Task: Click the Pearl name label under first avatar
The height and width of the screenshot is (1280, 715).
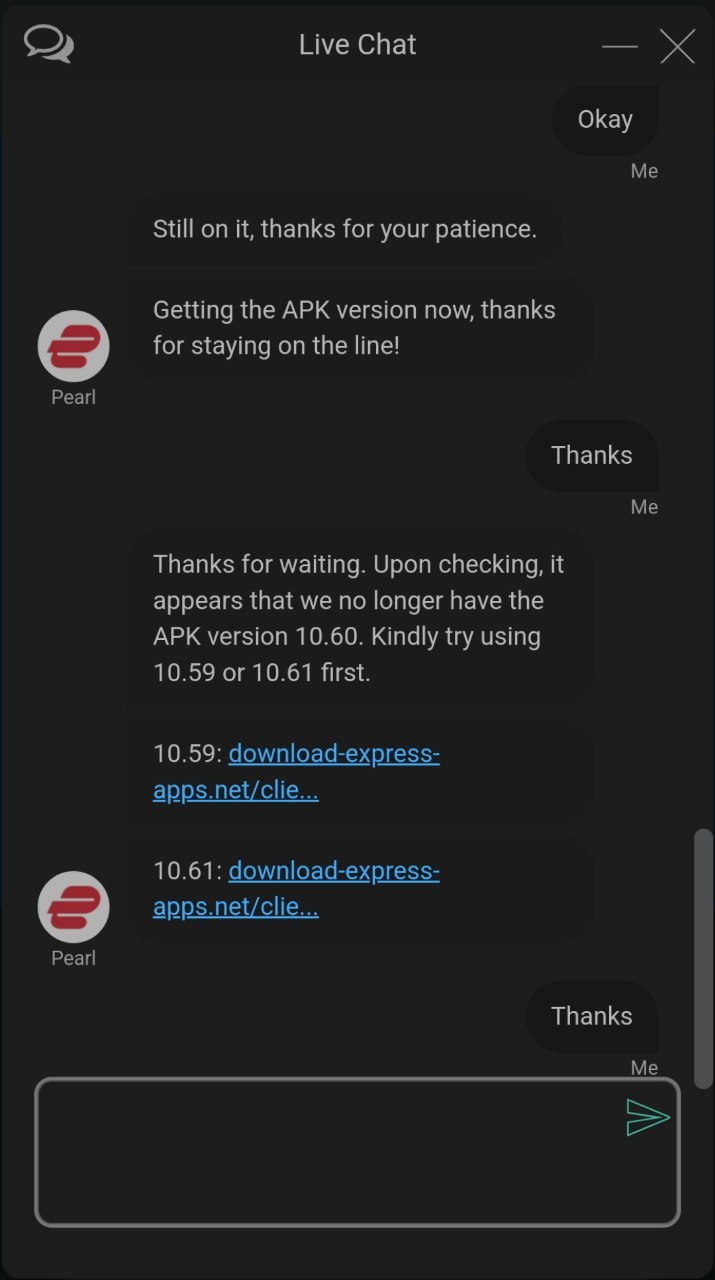Action: 73,397
